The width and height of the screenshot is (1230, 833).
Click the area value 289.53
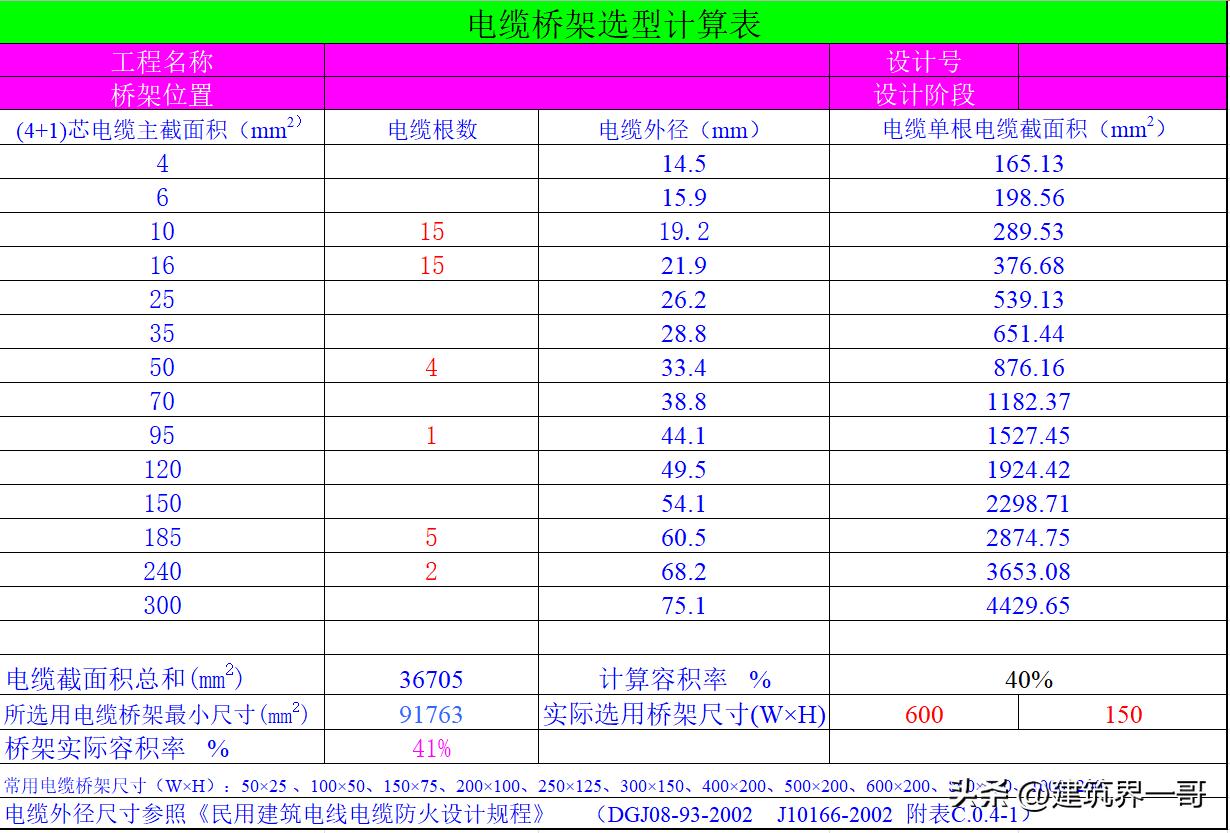1029,231
